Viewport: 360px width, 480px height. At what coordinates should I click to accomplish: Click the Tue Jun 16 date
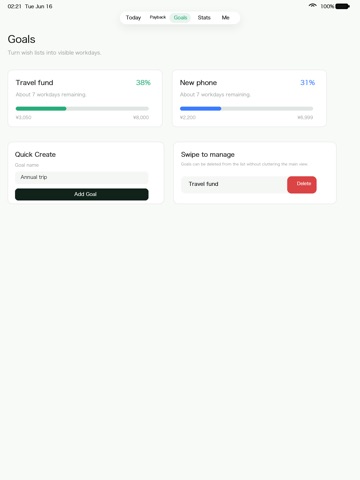tap(39, 6)
